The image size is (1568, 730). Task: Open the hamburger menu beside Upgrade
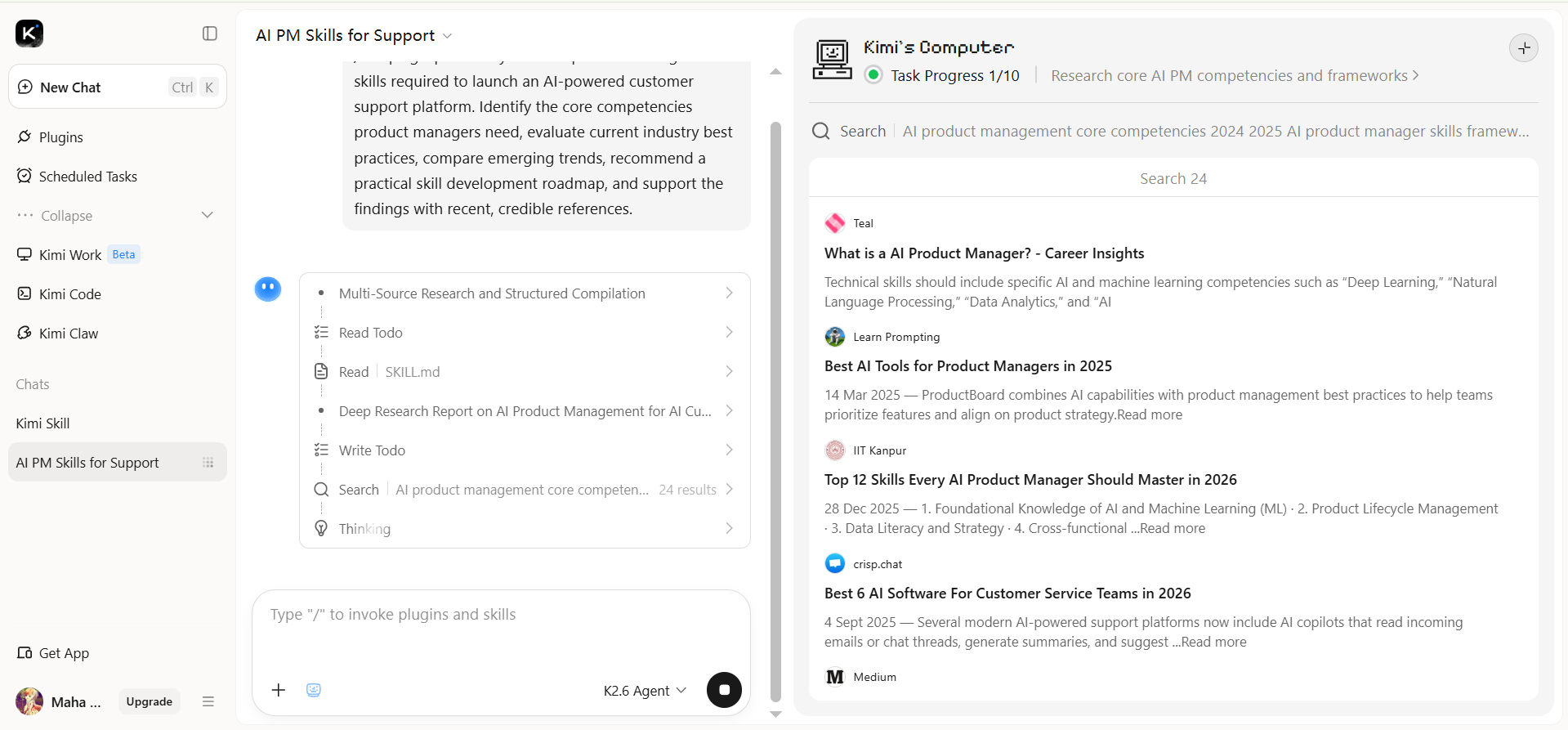pos(208,701)
